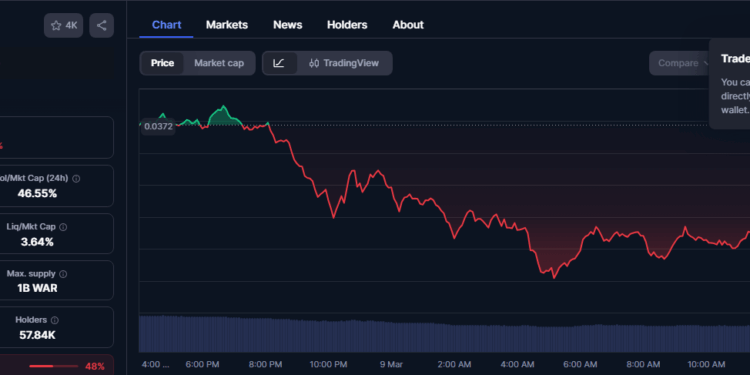Click the 3.64% liquidity value

pos(37,242)
